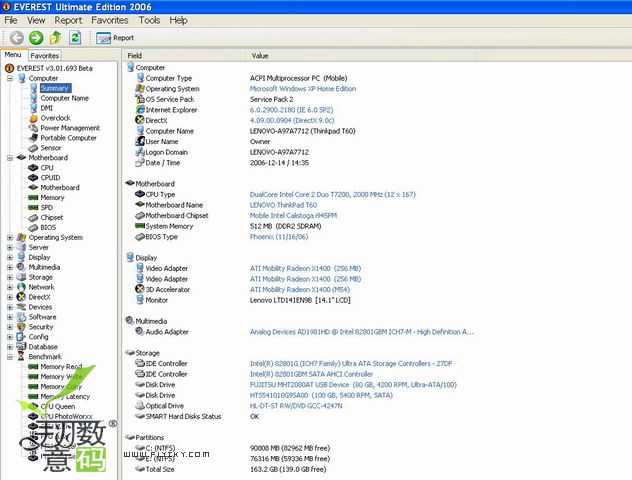
Task: Switch to the Favorites tab
Action: click(45, 56)
